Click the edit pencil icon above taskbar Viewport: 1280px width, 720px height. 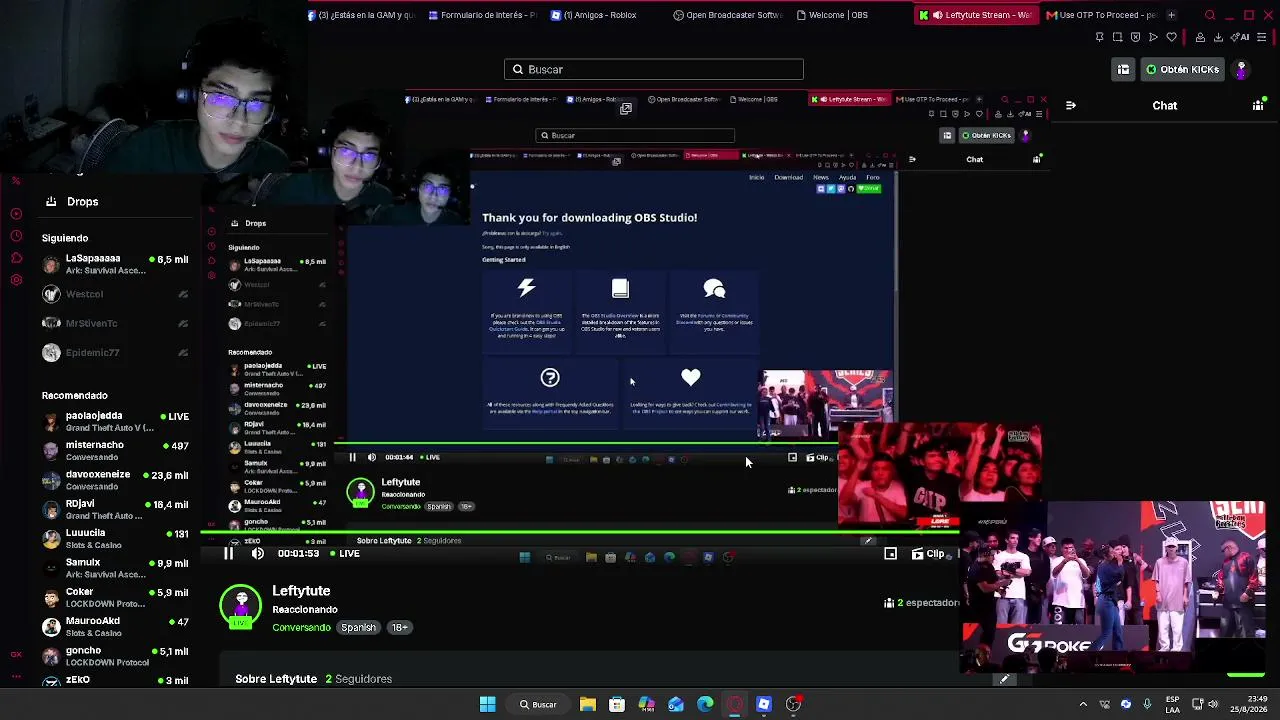click(1005, 680)
